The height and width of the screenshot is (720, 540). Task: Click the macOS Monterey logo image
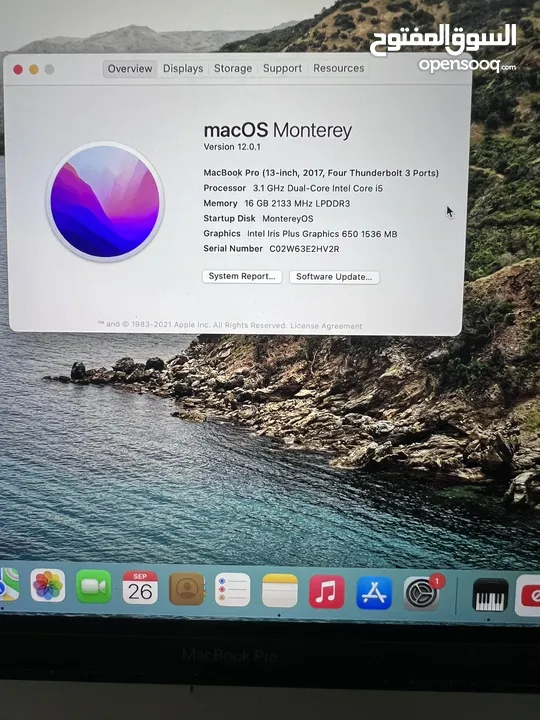click(105, 201)
